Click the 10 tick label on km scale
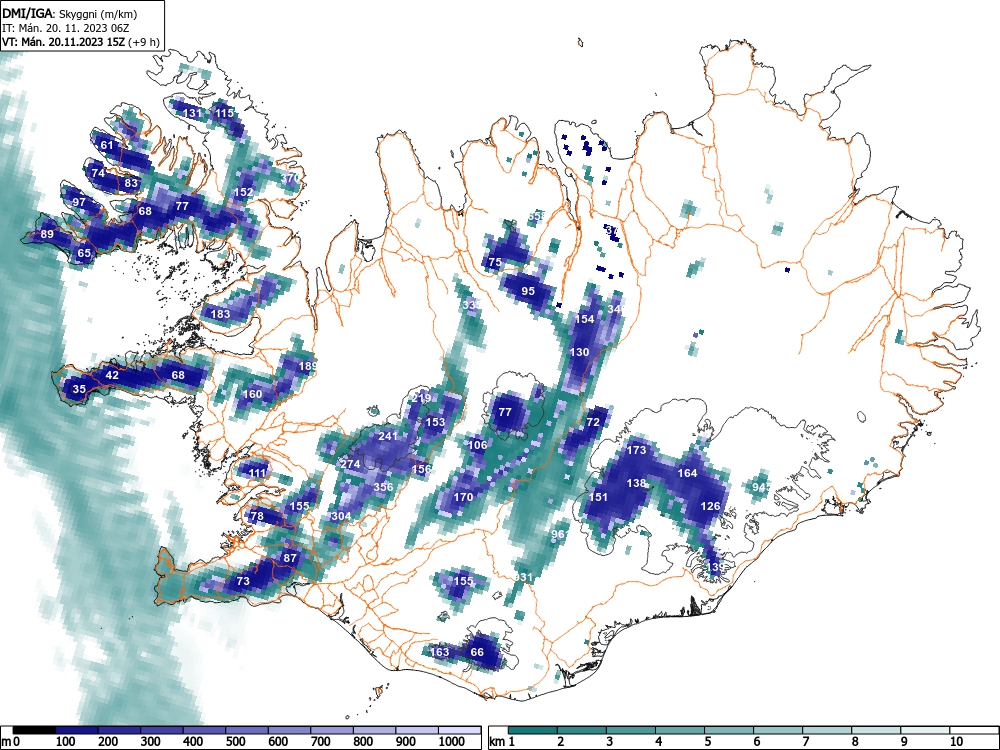The width and height of the screenshot is (1000, 750). pos(955,741)
